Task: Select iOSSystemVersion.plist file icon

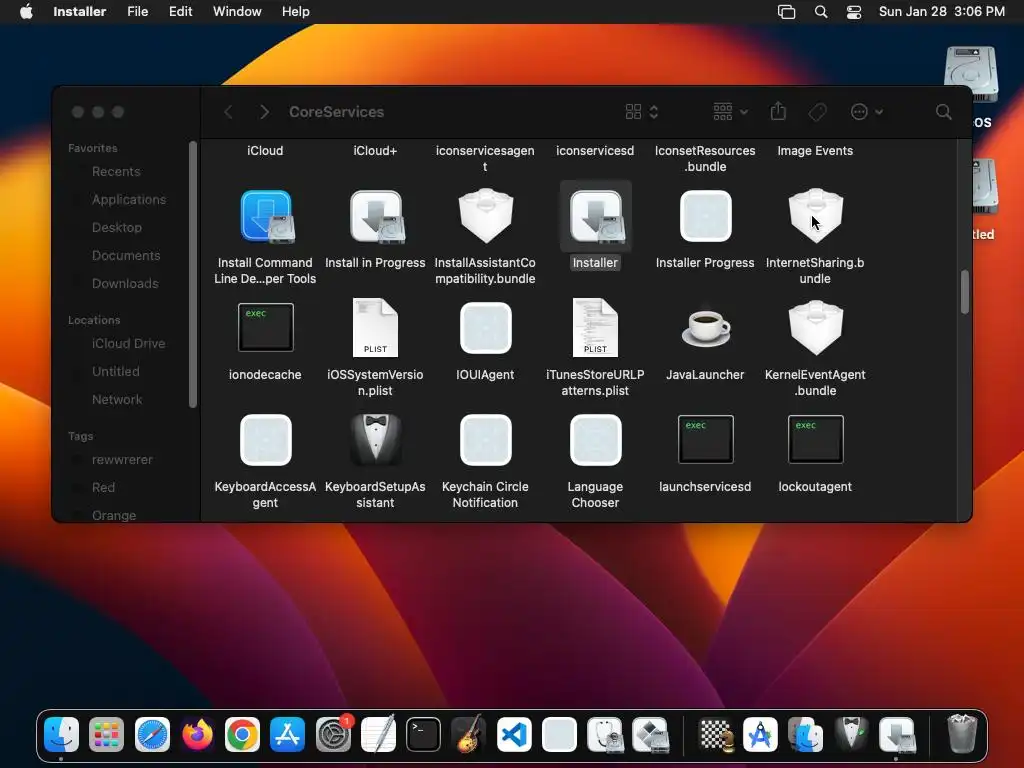Action: point(375,327)
